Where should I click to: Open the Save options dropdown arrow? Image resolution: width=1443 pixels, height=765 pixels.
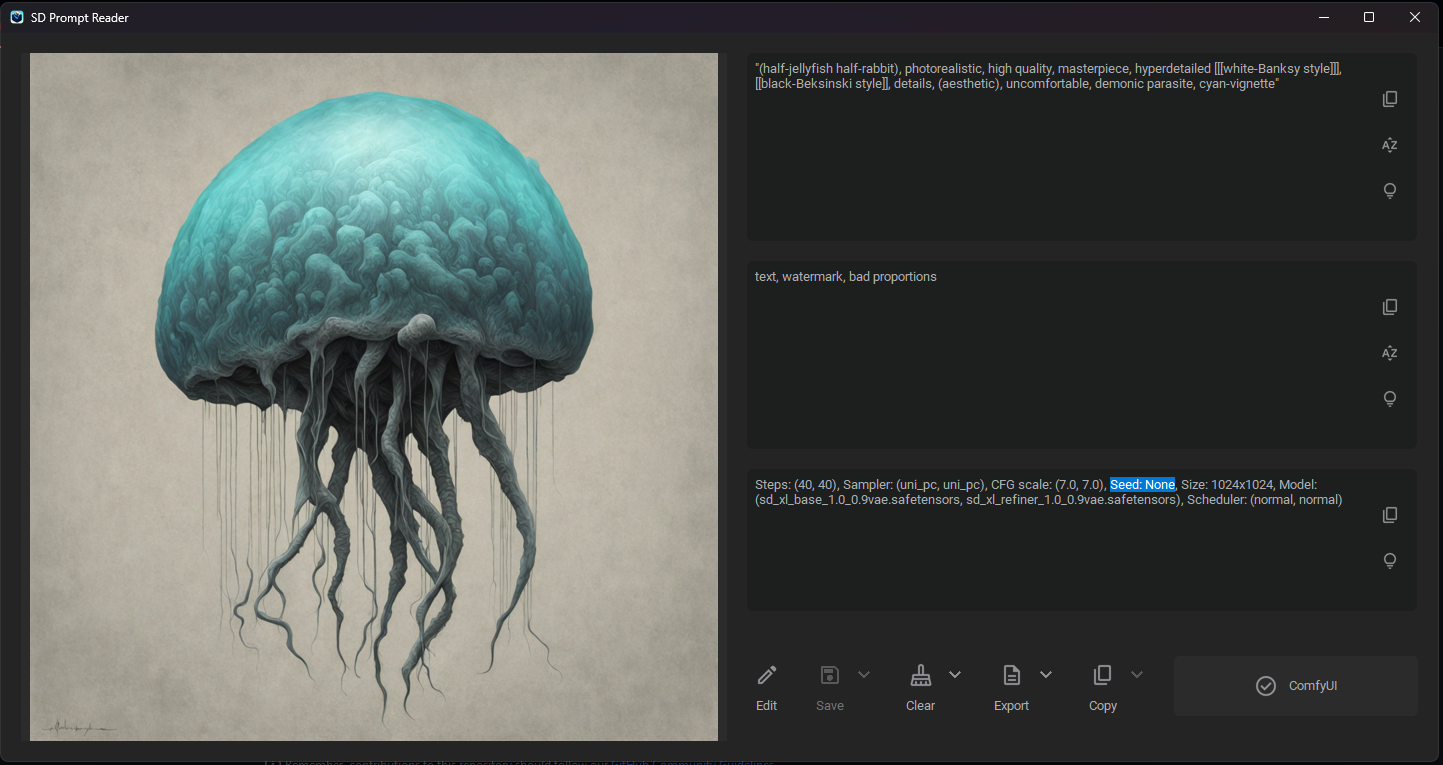[x=864, y=674]
